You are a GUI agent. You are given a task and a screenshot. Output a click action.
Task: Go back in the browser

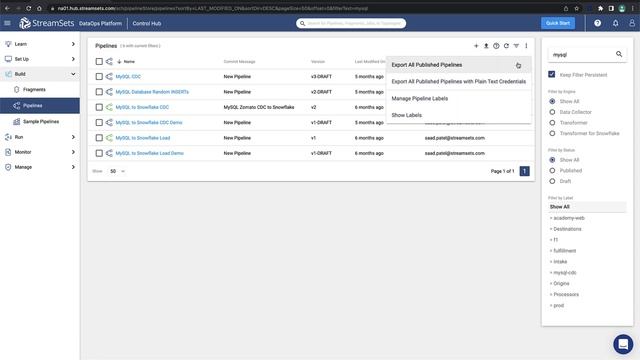coord(7,8)
